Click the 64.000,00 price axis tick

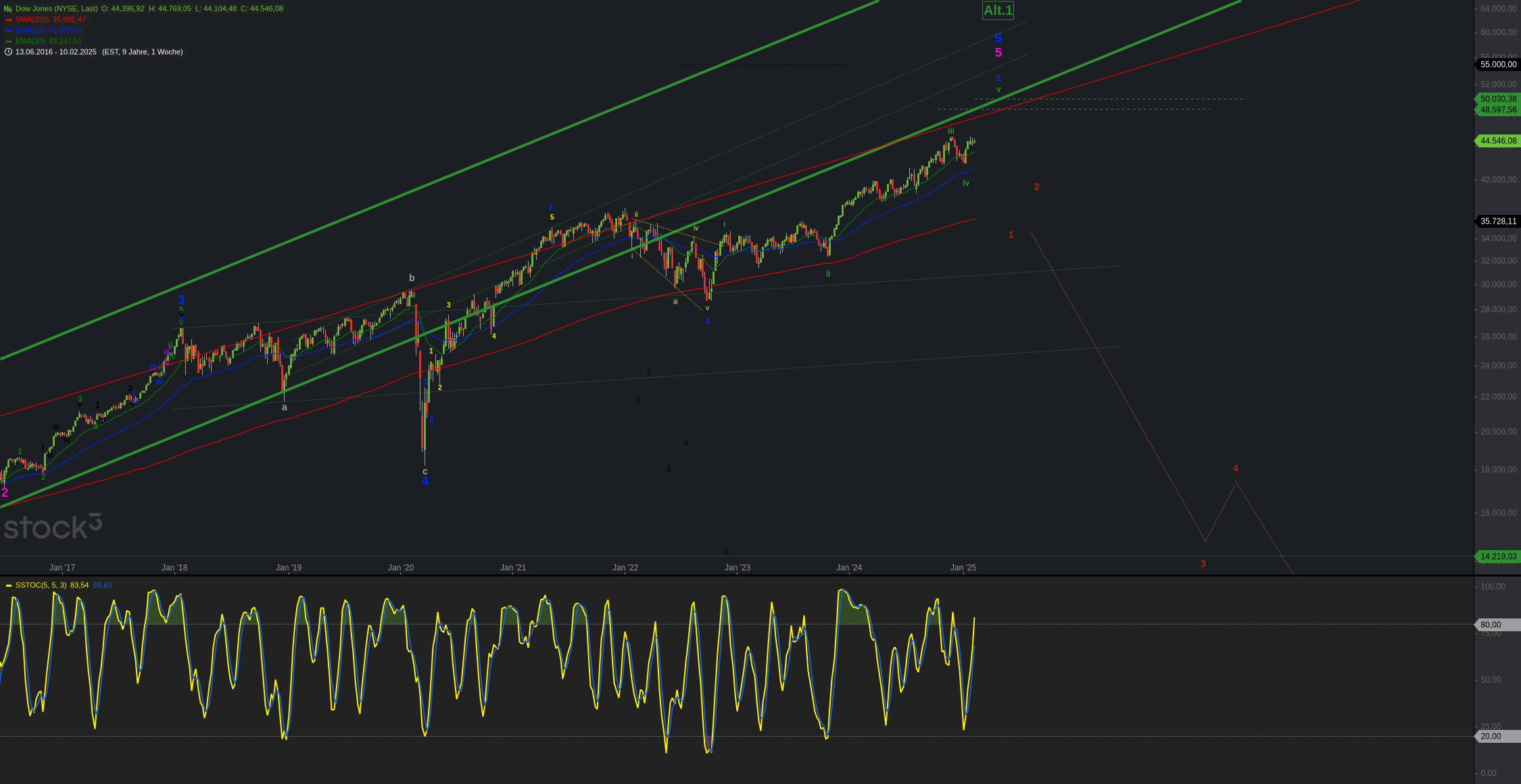[1498, 9]
